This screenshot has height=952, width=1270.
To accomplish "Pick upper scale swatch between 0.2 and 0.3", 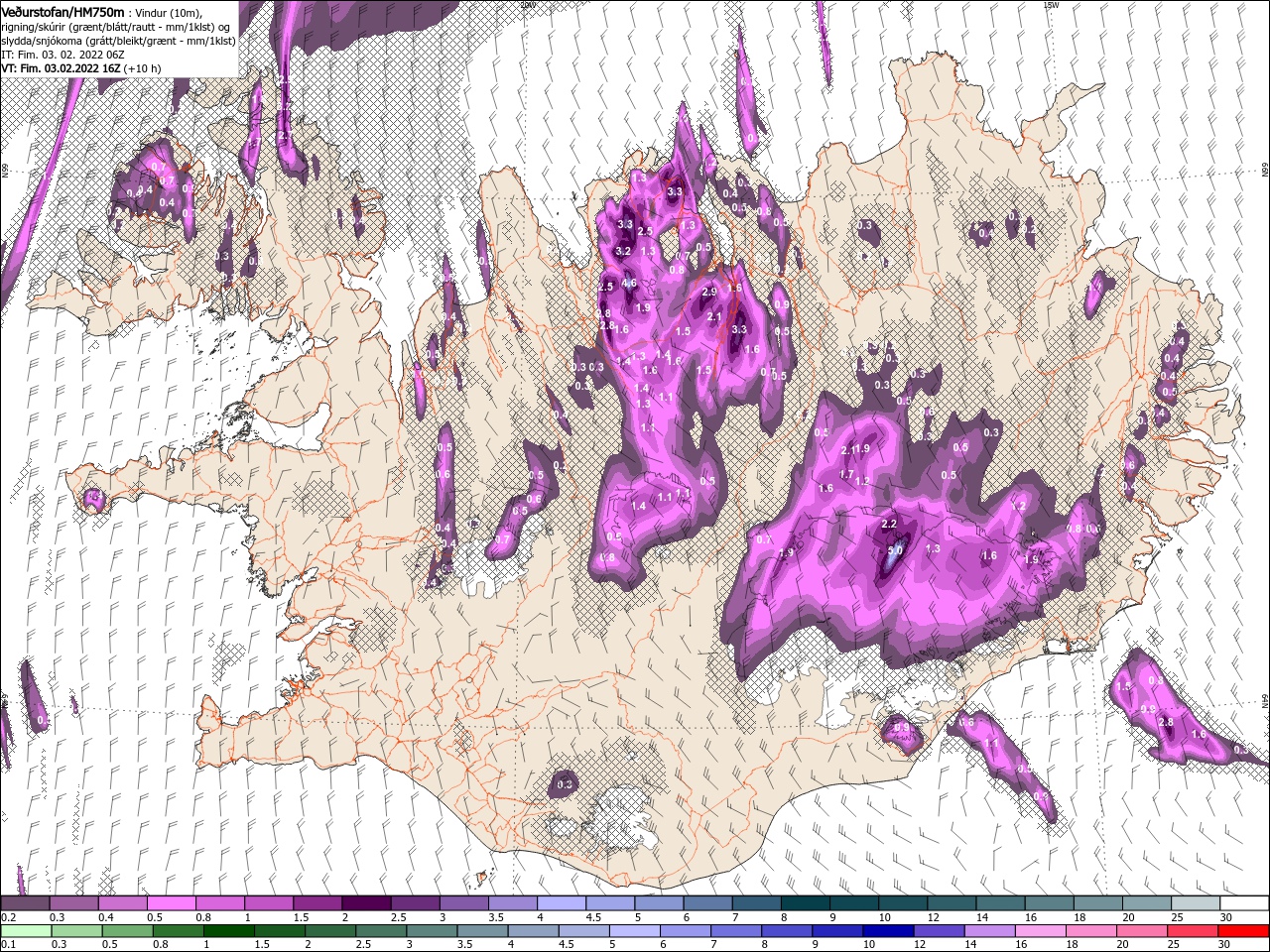I will [x=26, y=903].
